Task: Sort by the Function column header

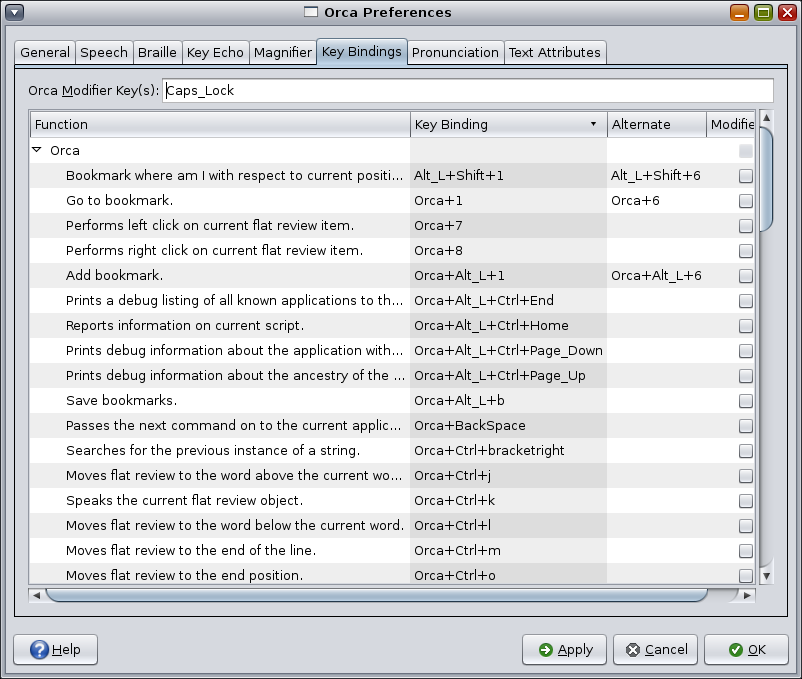Action: pos(220,125)
